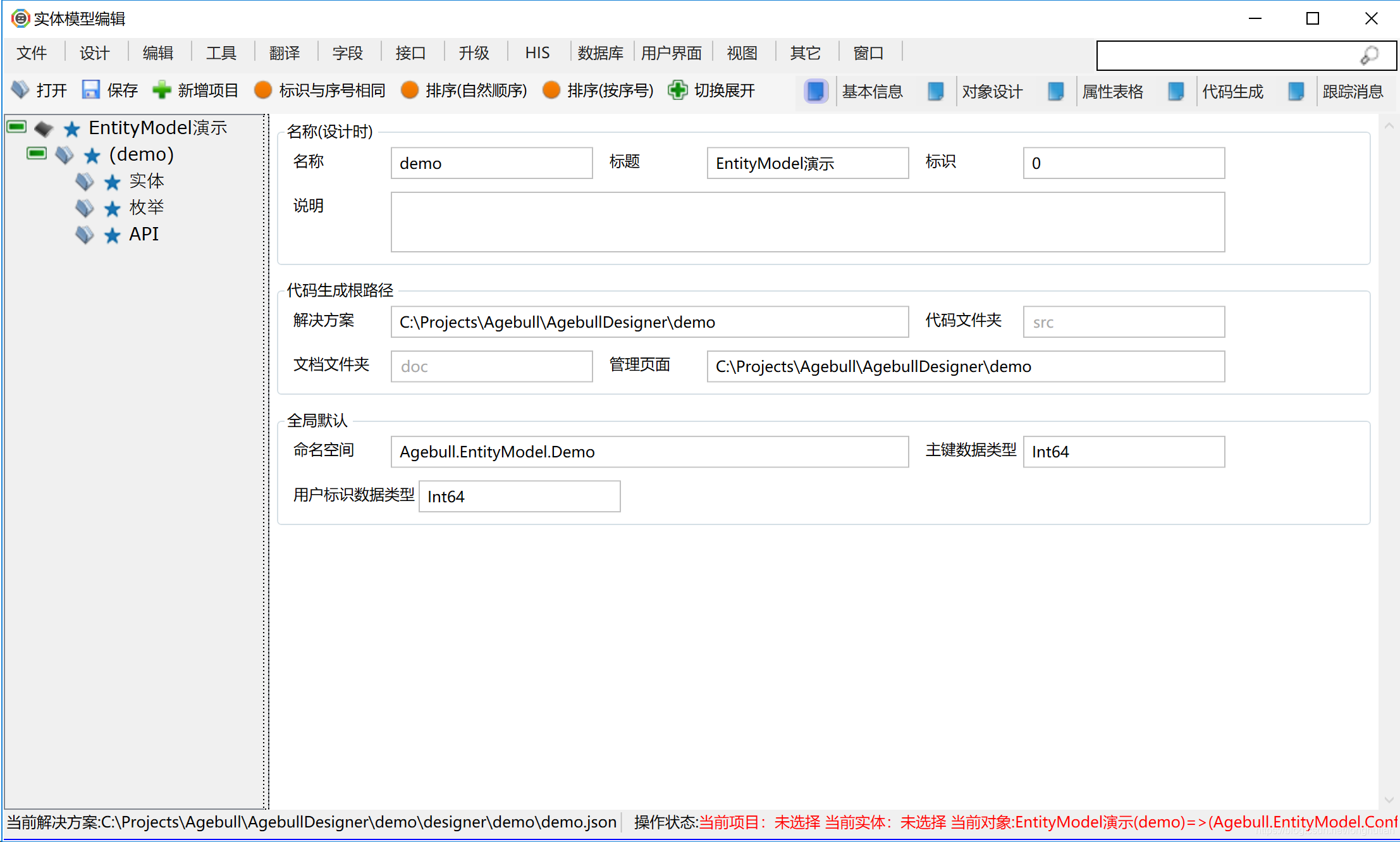Click the star icon of EntityModel演示 node
This screenshot has height=842, width=1400.
click(x=72, y=129)
